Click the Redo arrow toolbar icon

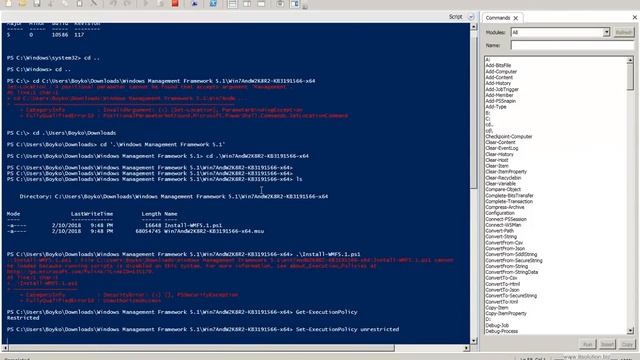[127, 3]
